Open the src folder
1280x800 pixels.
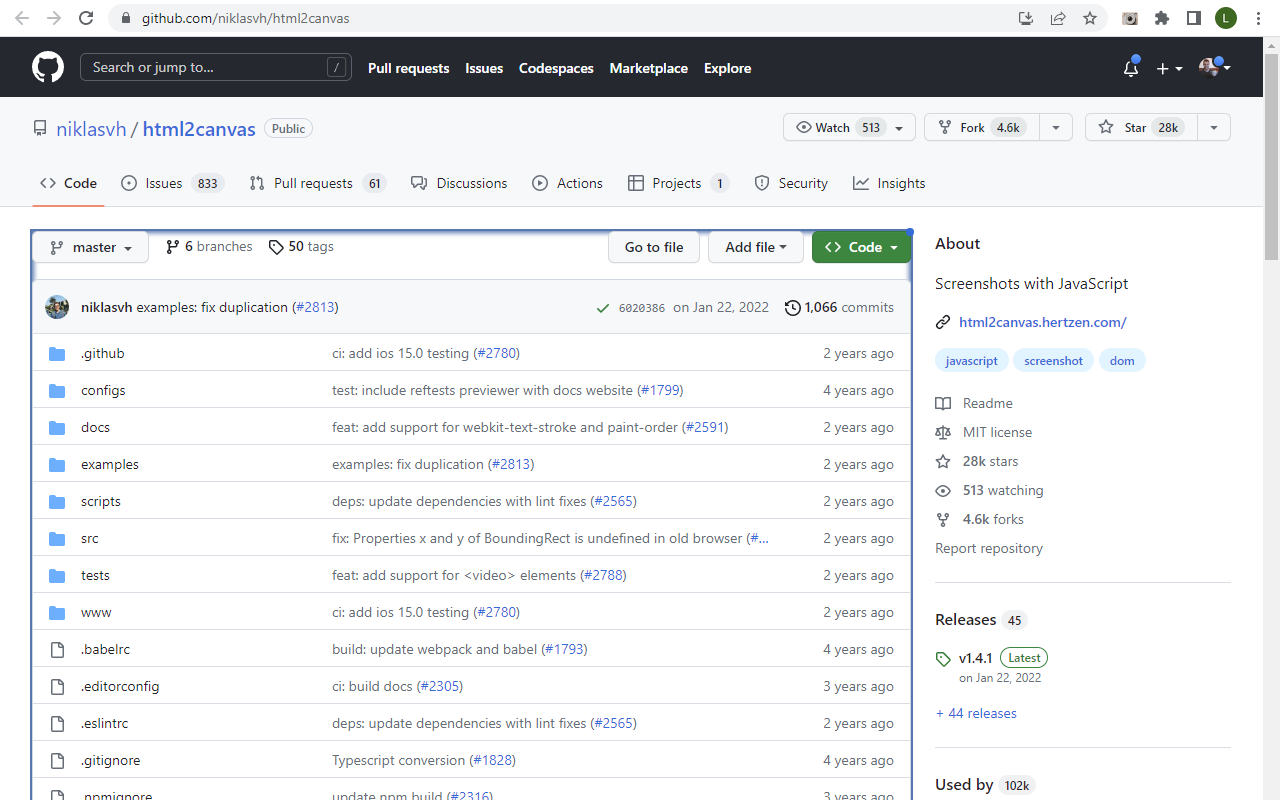point(90,538)
